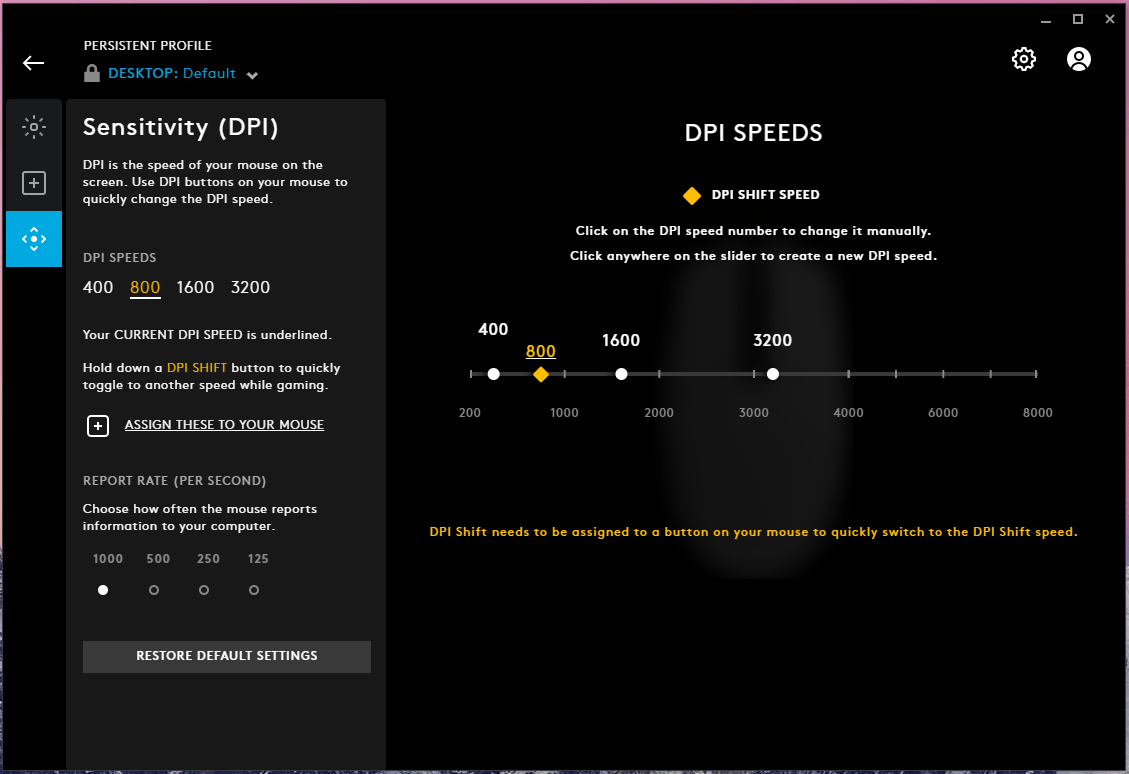Go back with the left arrow icon
The height and width of the screenshot is (774, 1129).
tap(33, 63)
